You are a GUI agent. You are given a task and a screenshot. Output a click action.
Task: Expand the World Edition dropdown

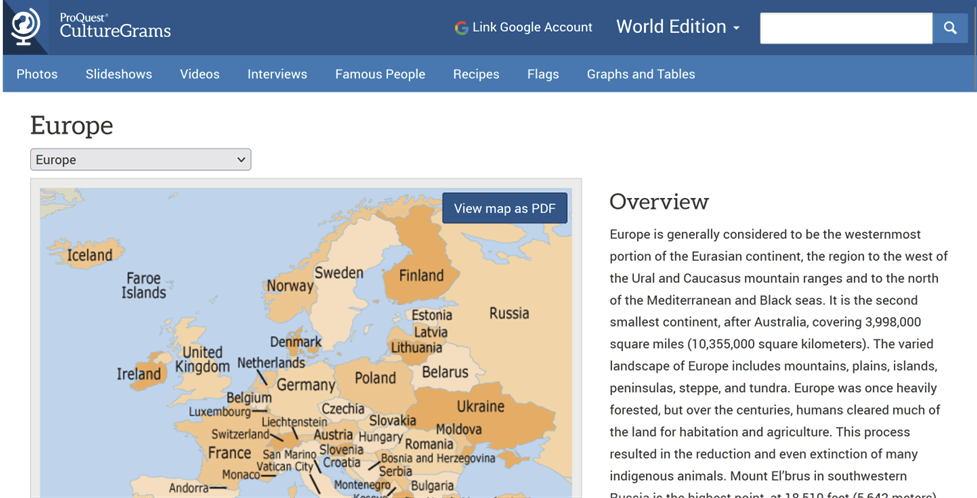[x=677, y=27]
